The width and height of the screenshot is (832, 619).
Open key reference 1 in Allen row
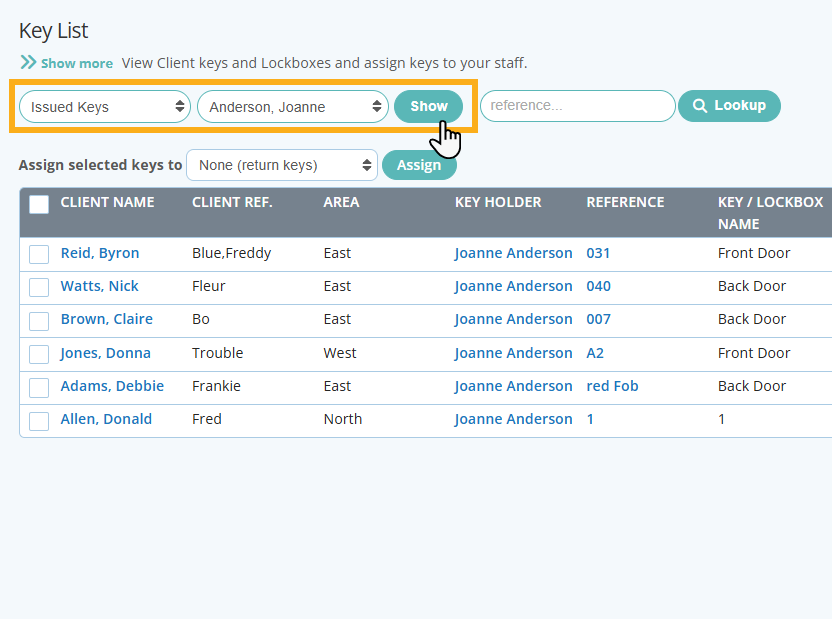point(590,419)
